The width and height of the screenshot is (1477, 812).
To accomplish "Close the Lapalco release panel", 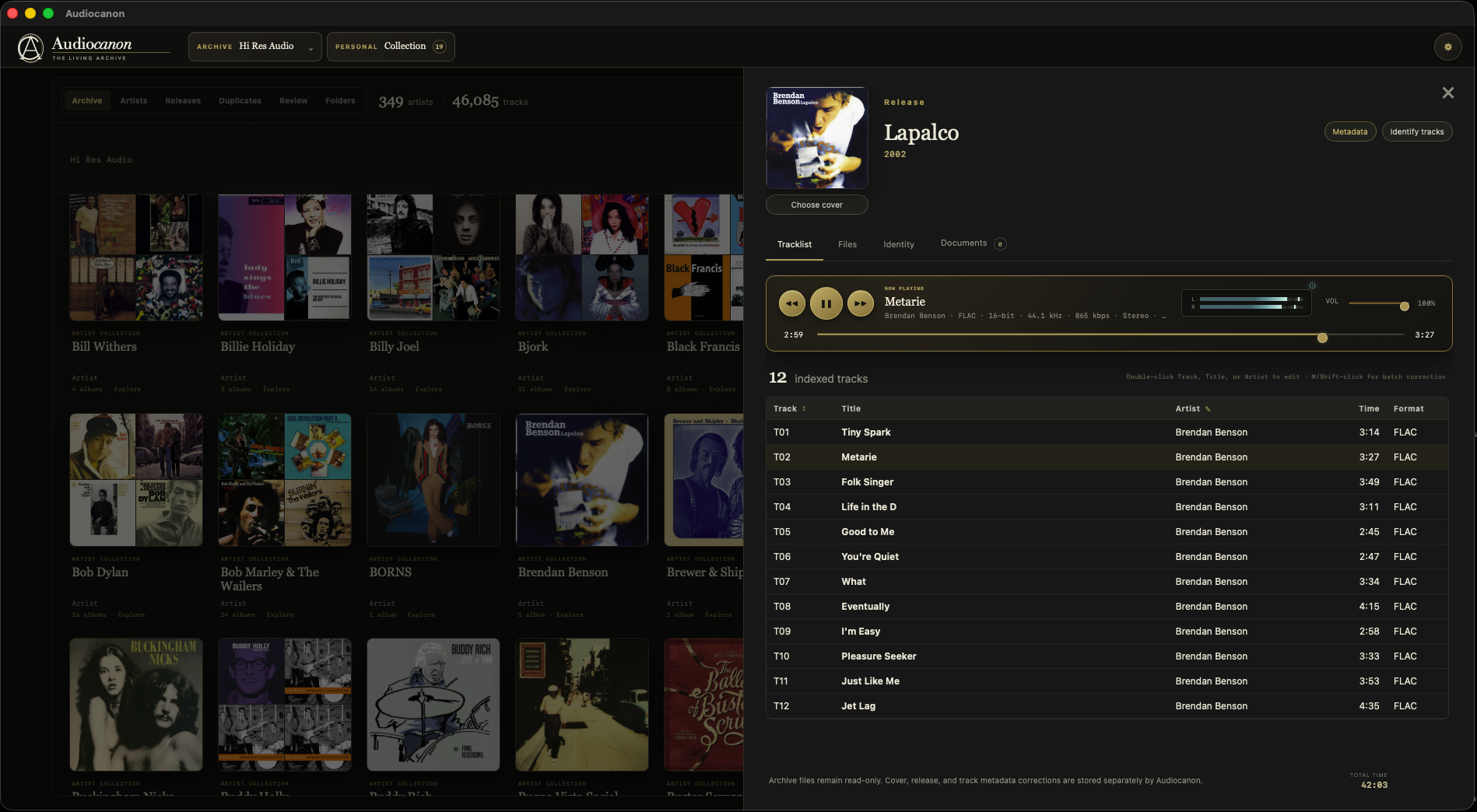I will click(1447, 93).
